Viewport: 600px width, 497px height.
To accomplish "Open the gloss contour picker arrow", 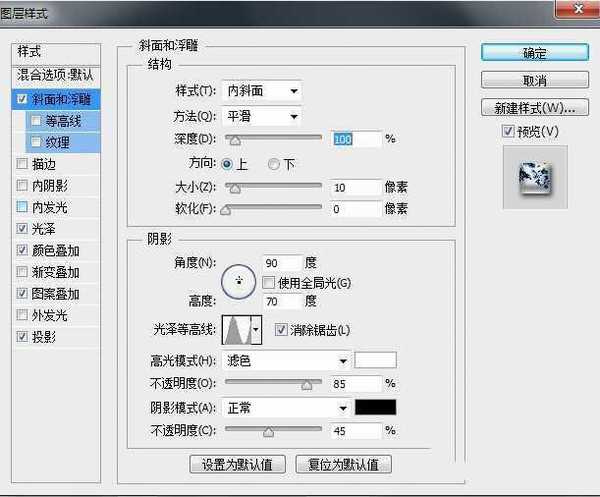I will click(255, 329).
